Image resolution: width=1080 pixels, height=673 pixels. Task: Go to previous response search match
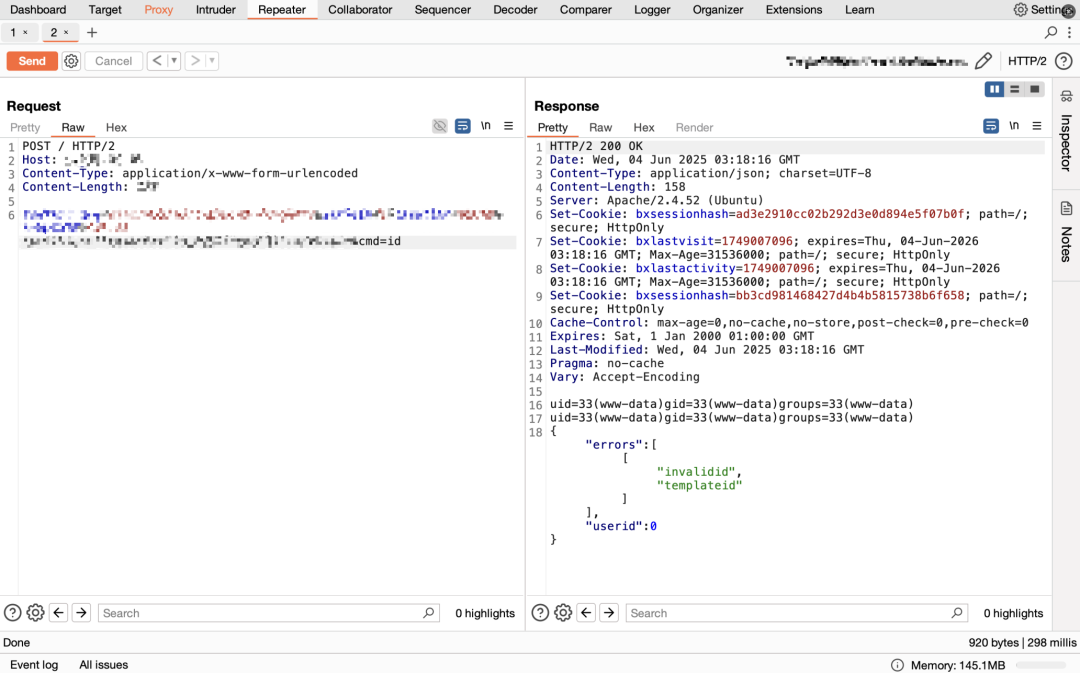pos(586,612)
